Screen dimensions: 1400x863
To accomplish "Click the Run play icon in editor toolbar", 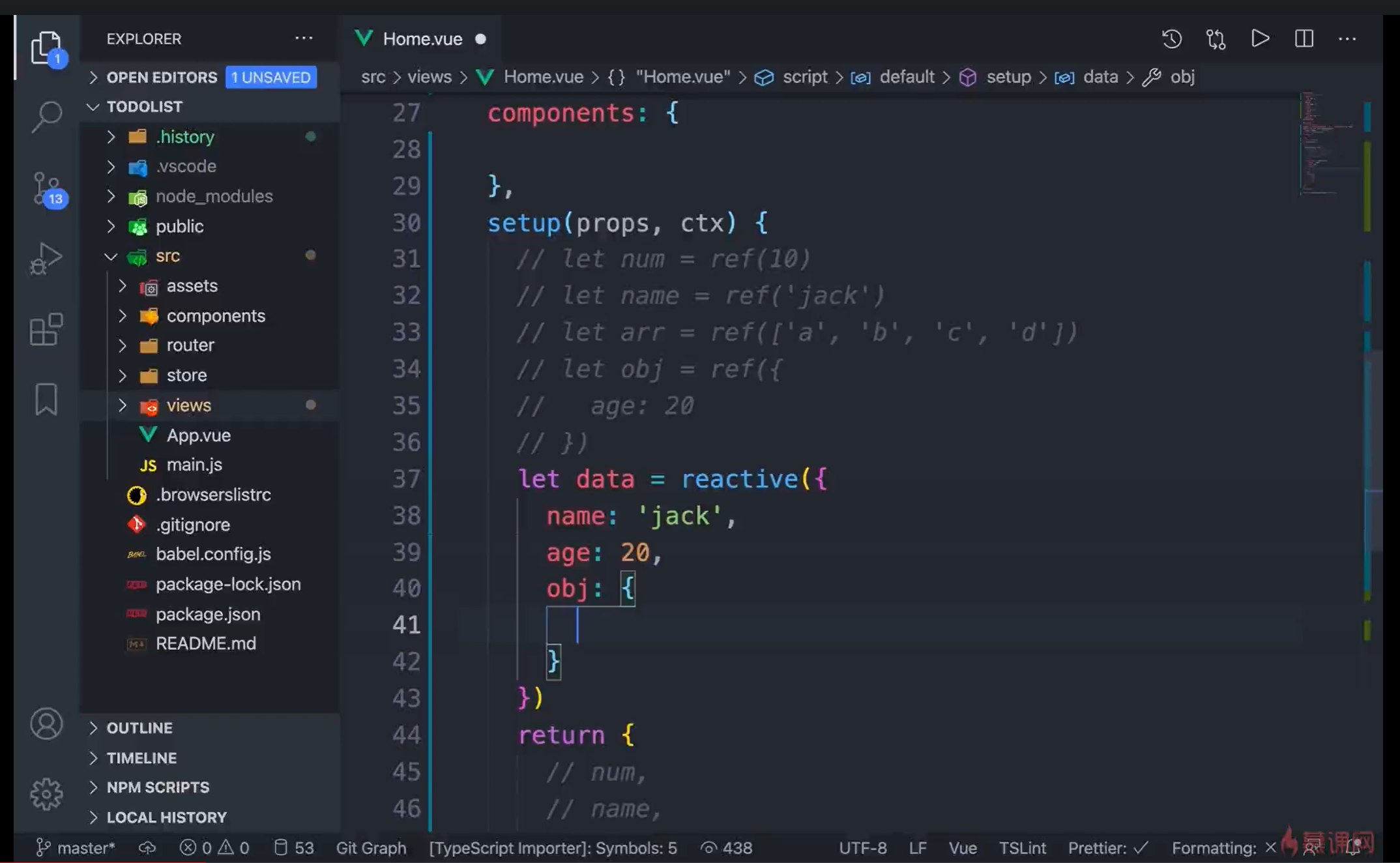I will coord(1260,39).
